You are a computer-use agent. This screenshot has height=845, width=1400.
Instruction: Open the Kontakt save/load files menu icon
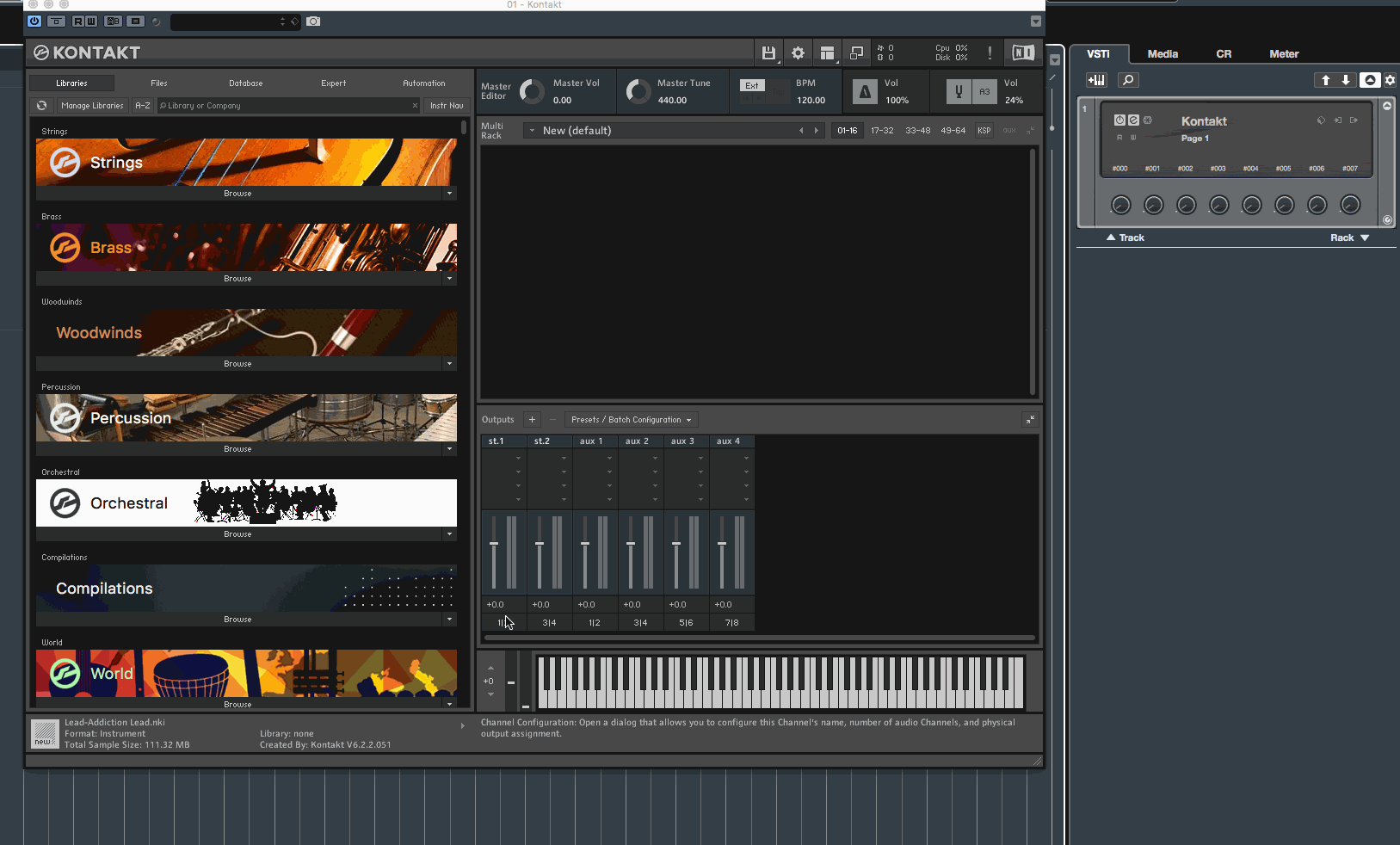coord(768,53)
